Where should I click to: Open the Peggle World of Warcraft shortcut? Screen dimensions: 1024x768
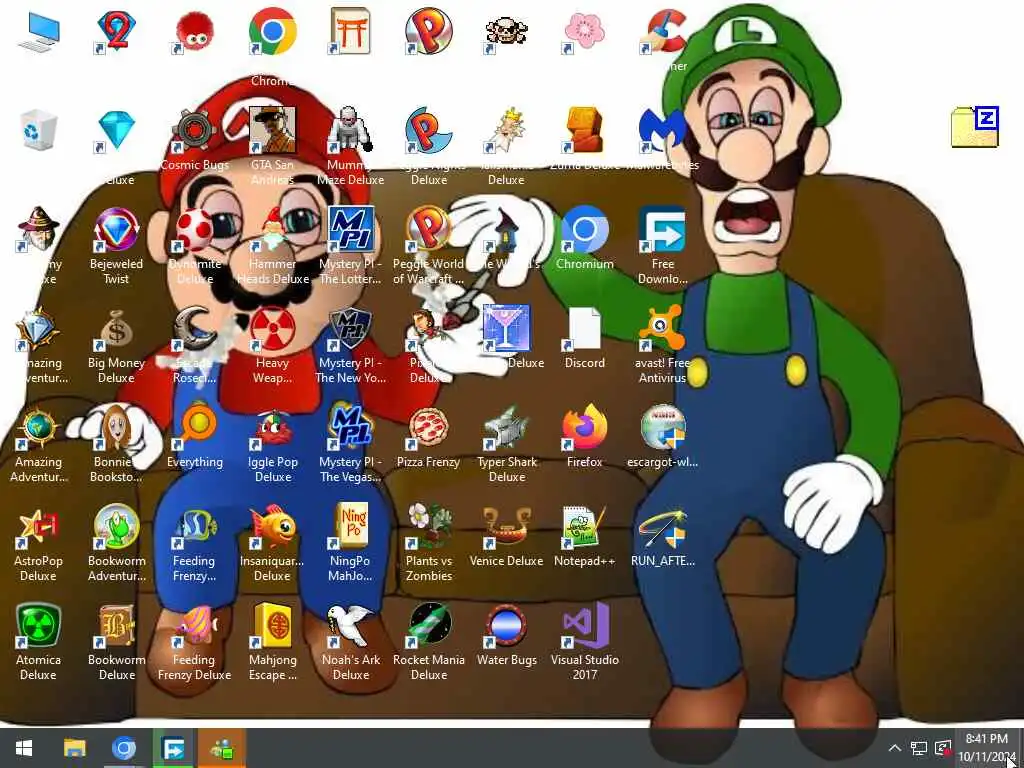(x=428, y=246)
